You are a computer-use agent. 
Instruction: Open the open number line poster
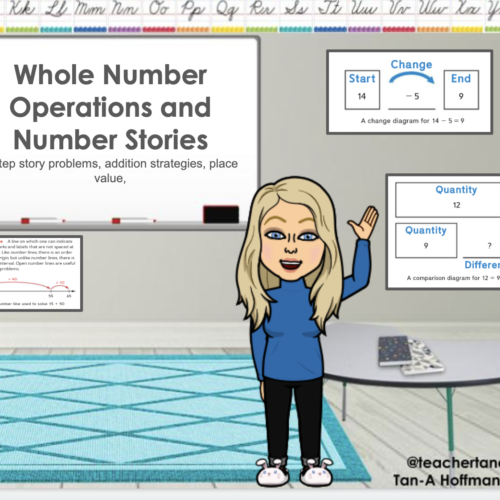(41, 273)
